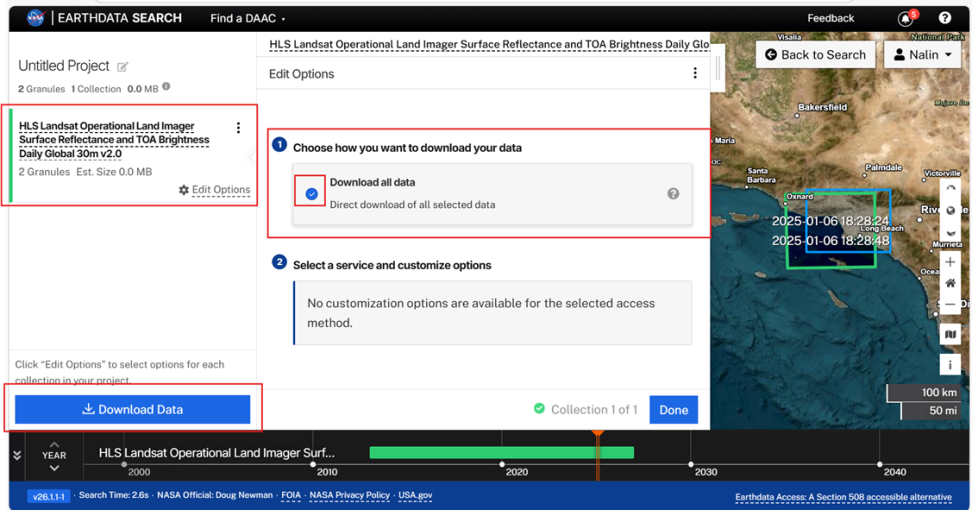The height and width of the screenshot is (510, 972).
Task: Open HLS Landsat collection title in project
Action: pos(114,139)
